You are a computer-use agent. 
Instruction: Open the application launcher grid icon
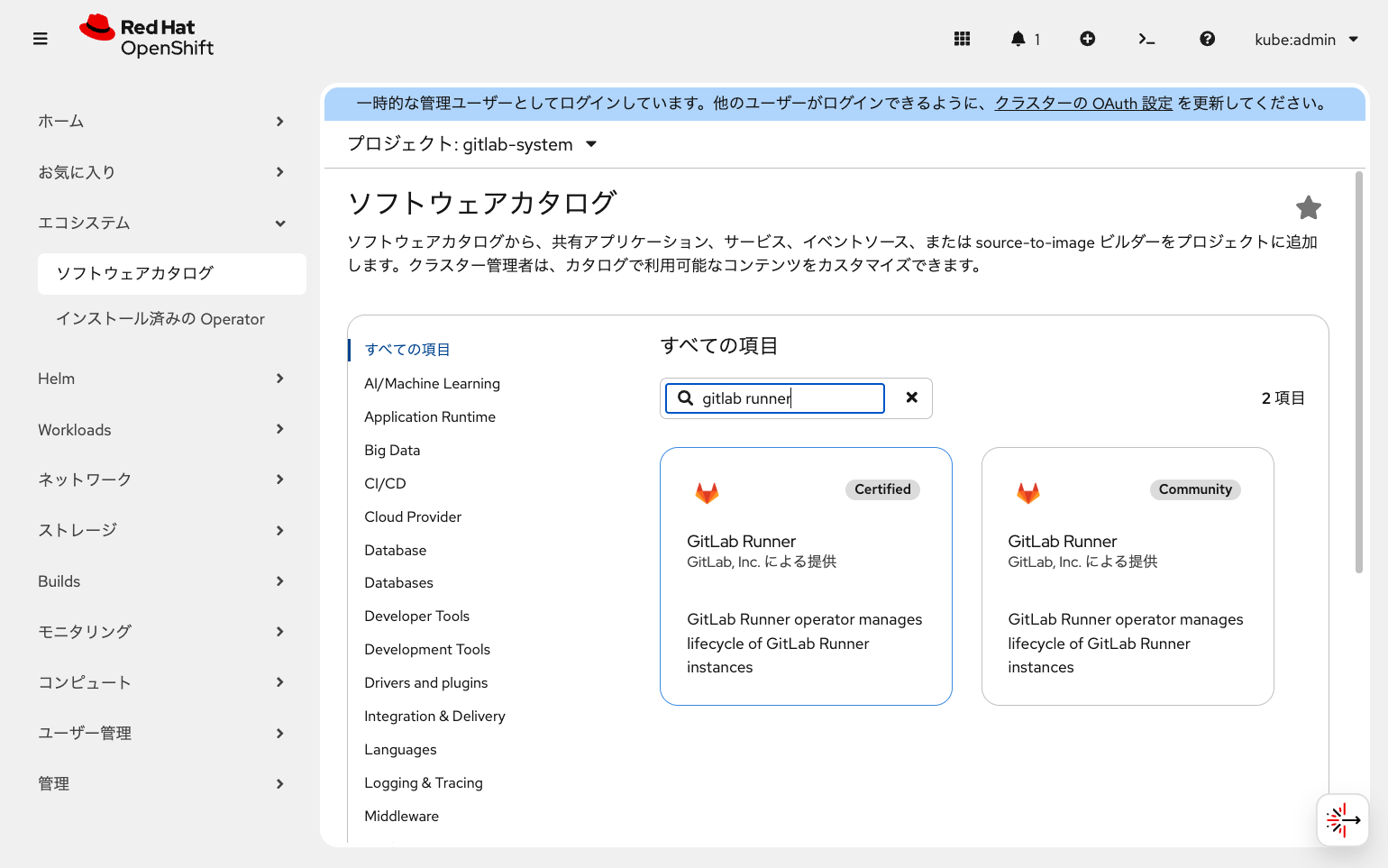pos(962,39)
